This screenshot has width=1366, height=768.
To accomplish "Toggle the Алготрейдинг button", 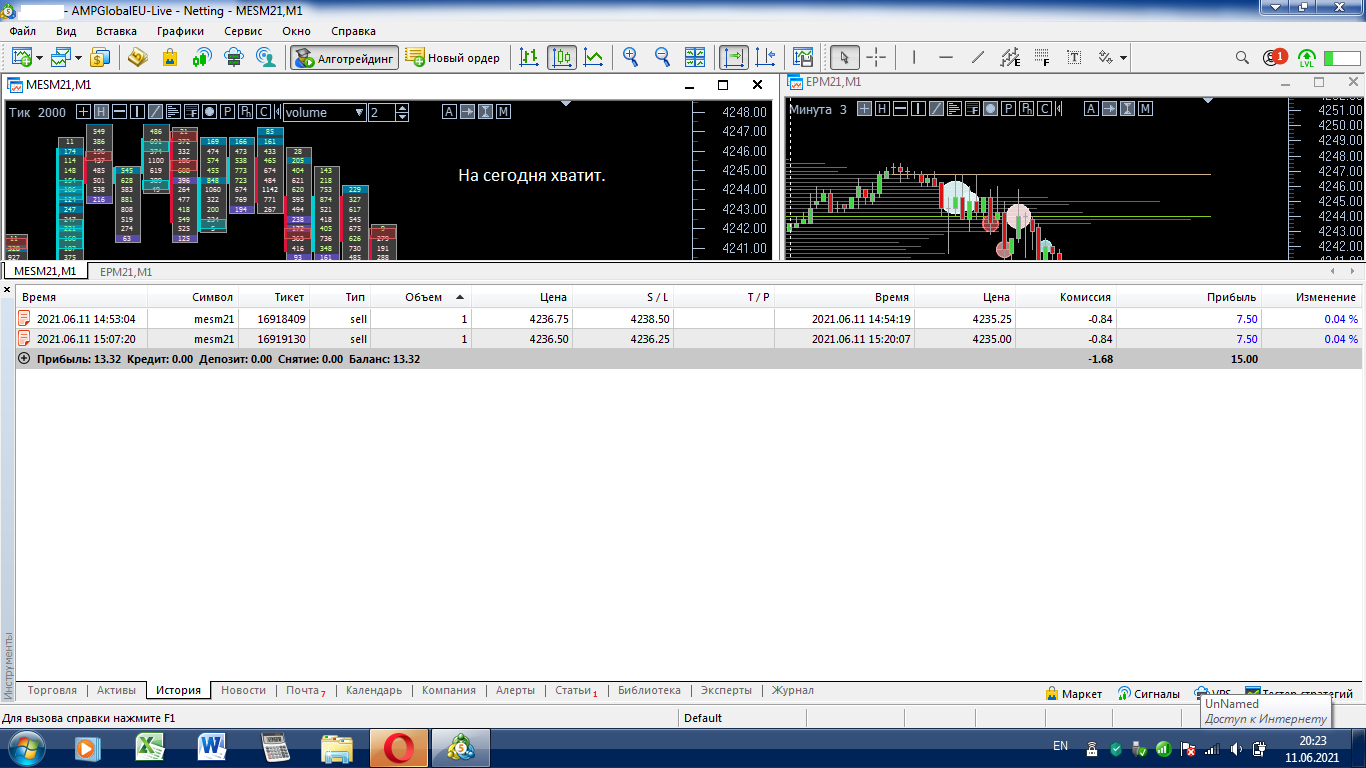I will [345, 57].
